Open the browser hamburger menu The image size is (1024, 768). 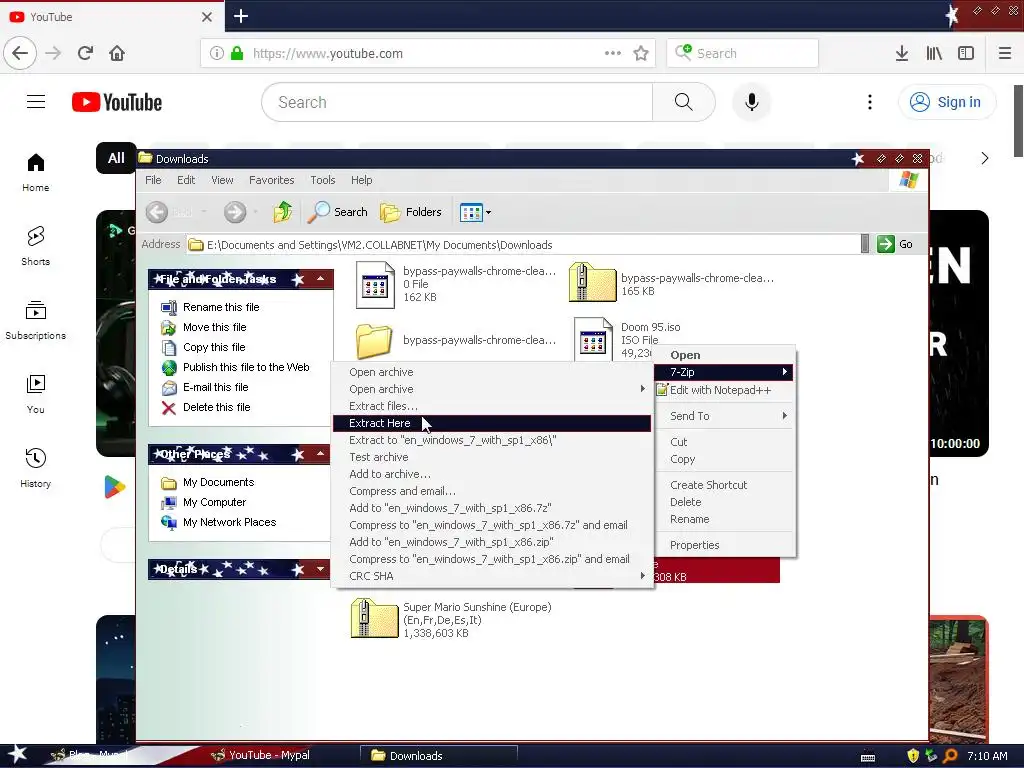click(1005, 54)
